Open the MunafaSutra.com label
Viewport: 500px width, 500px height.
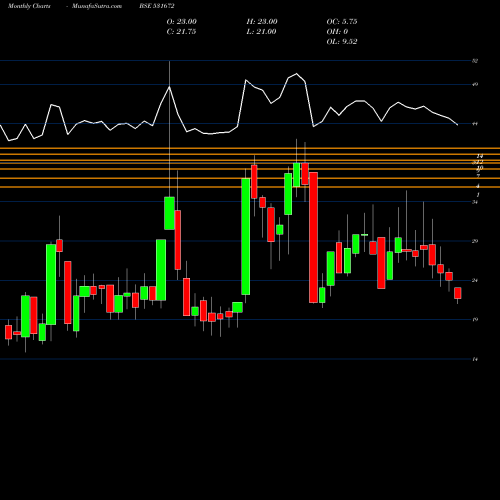(97, 6)
